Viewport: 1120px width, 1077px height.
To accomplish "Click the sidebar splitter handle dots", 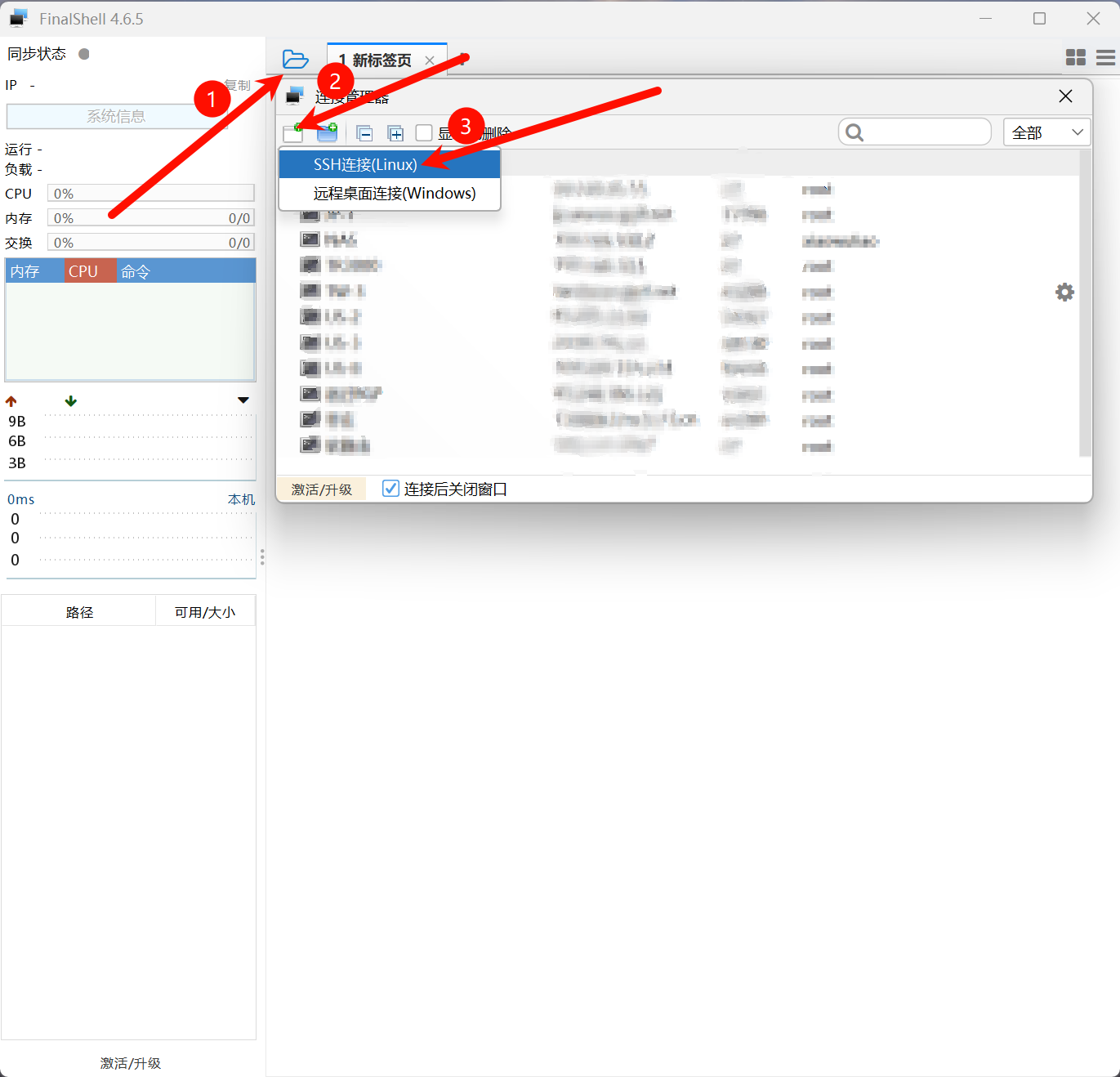I will (262, 557).
